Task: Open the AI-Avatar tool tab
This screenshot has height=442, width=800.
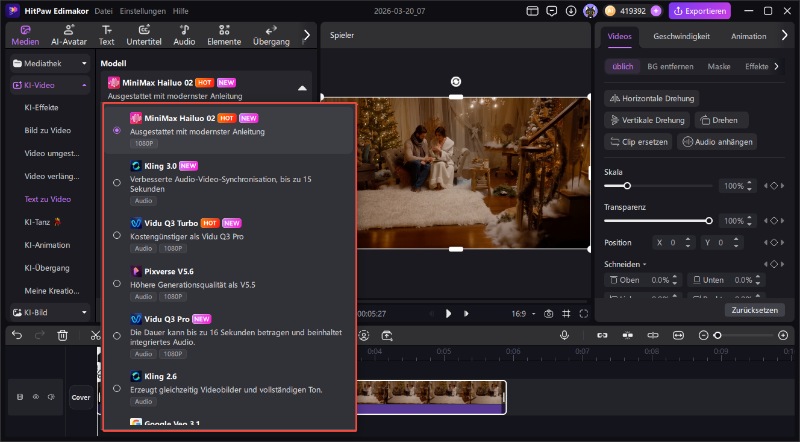Action: [69, 34]
